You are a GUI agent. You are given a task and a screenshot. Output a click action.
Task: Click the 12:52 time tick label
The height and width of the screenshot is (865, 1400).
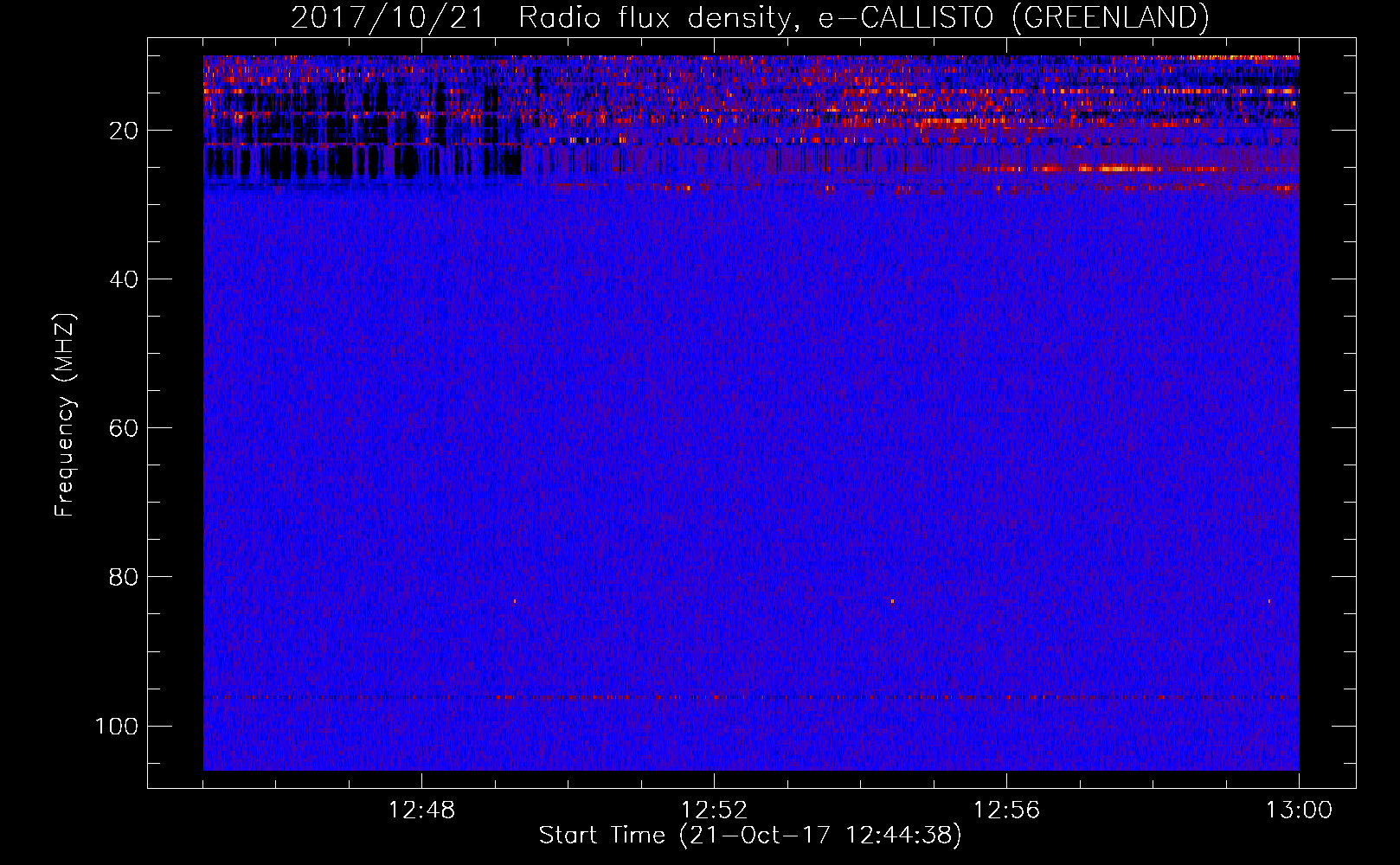click(x=714, y=811)
